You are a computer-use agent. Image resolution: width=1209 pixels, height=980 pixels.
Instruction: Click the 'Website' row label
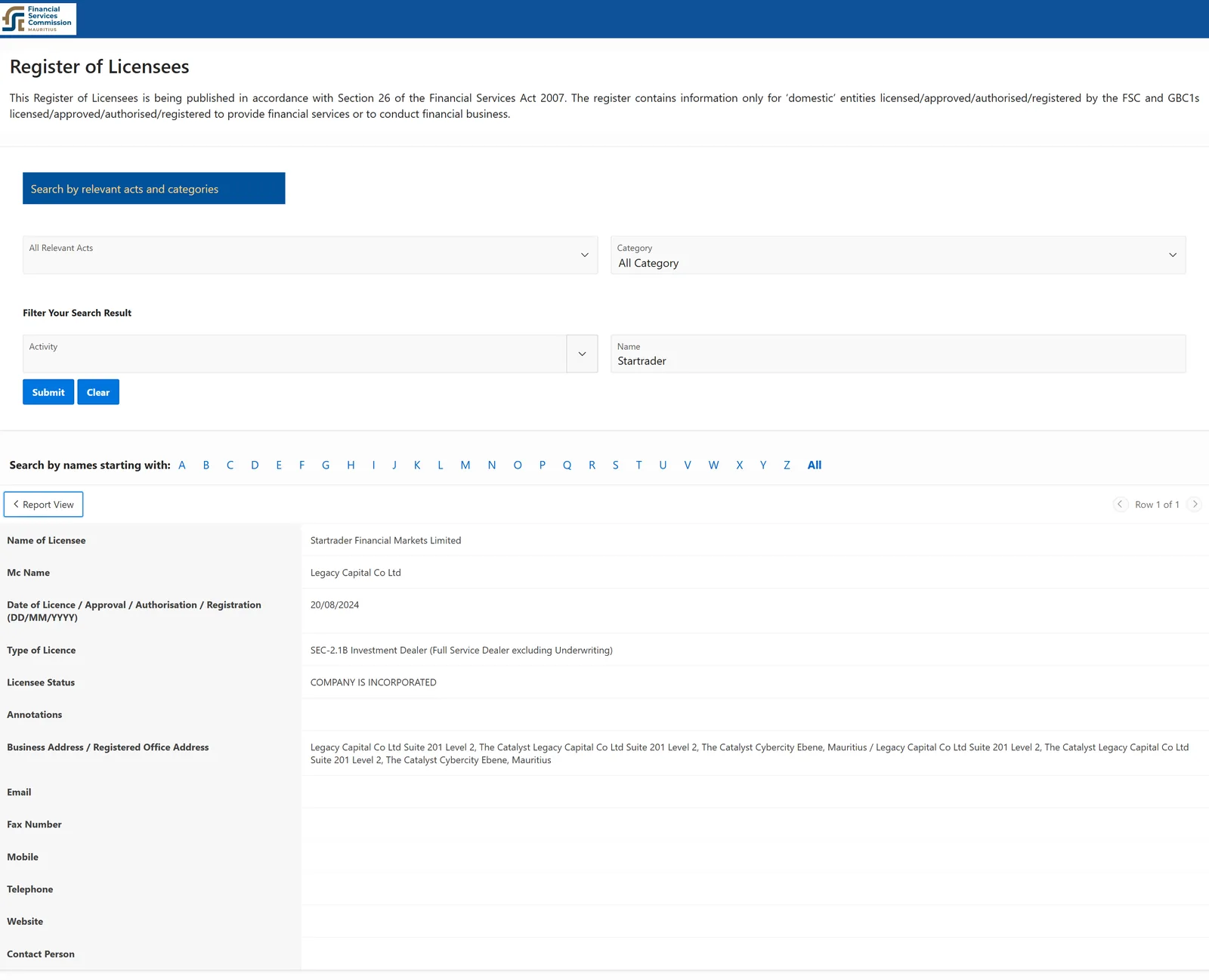pos(25,922)
